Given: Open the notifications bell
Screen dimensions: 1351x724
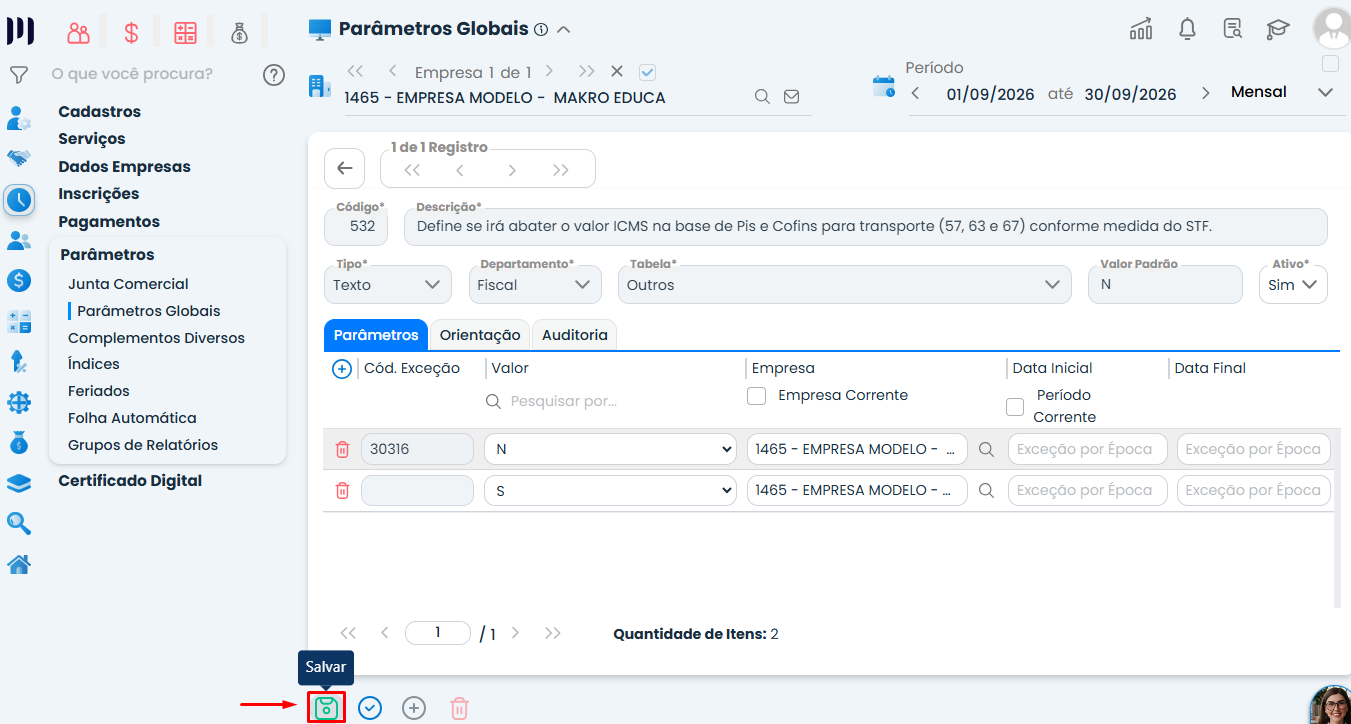Looking at the screenshot, I should point(1187,29).
